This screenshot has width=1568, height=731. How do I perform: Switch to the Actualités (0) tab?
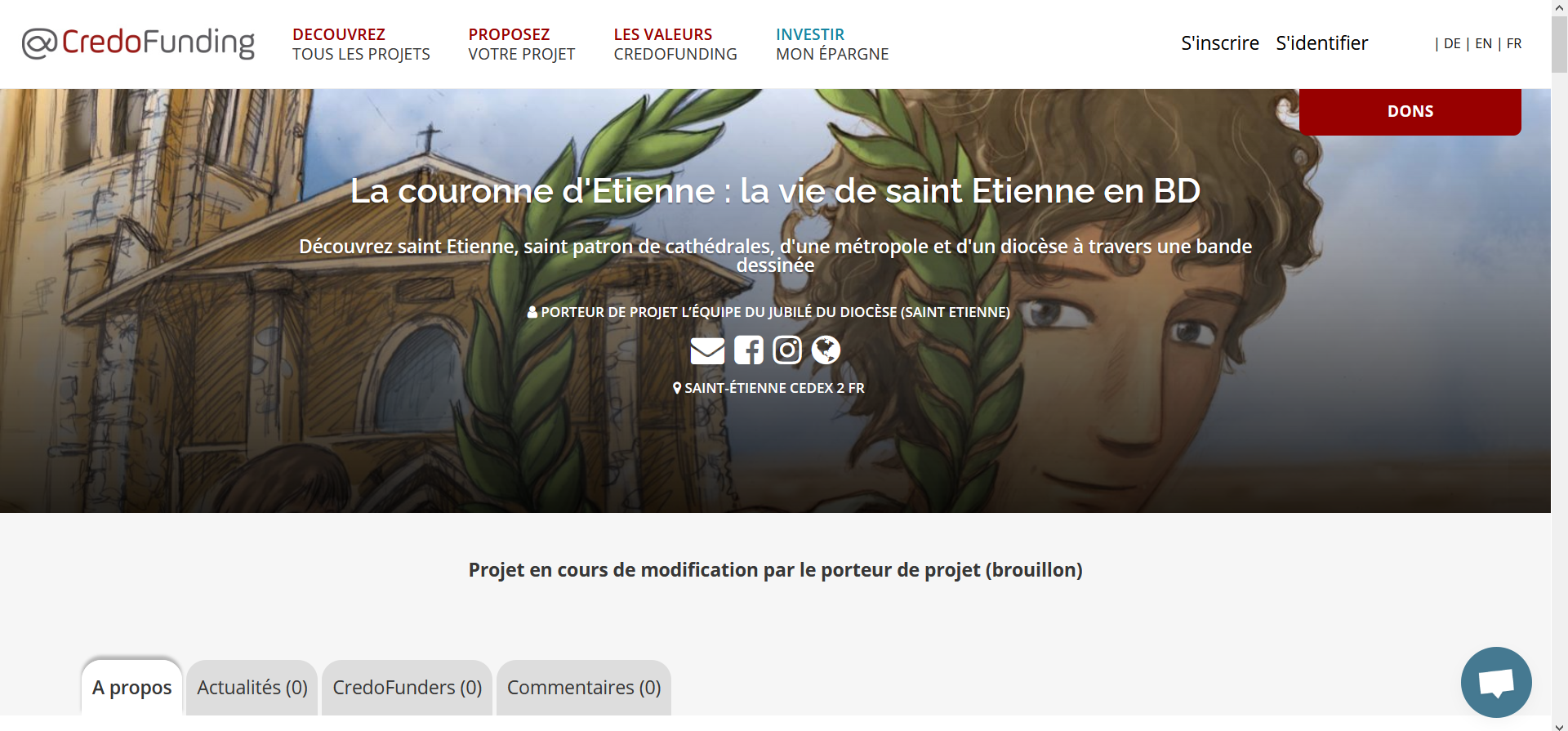252,688
